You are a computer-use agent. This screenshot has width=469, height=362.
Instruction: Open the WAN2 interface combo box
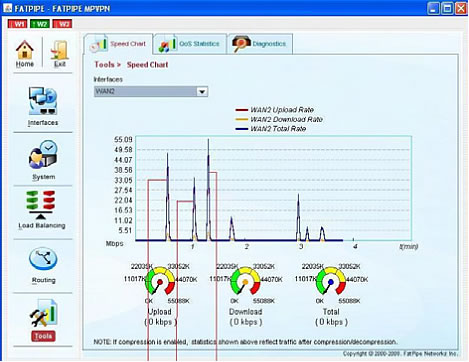(x=151, y=92)
